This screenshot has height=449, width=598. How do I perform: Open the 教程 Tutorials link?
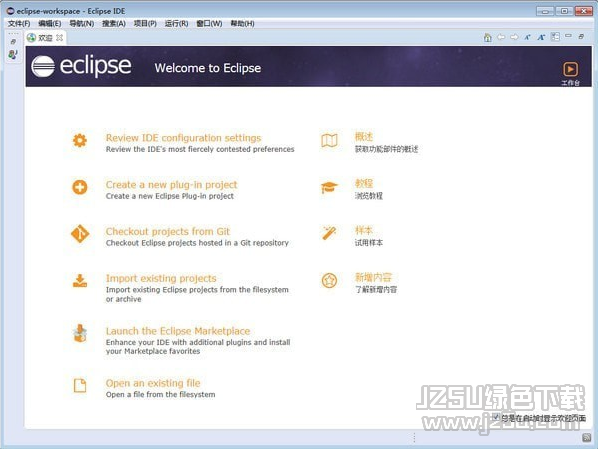click(364, 183)
